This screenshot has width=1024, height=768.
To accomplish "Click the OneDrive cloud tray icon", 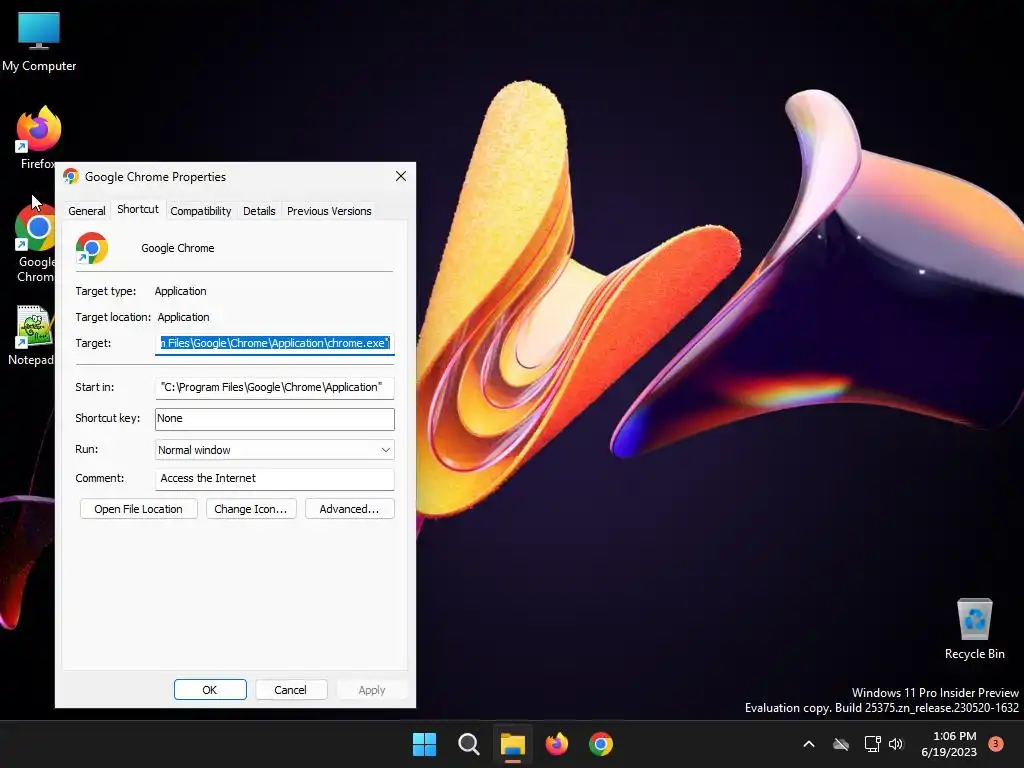I will [x=841, y=744].
